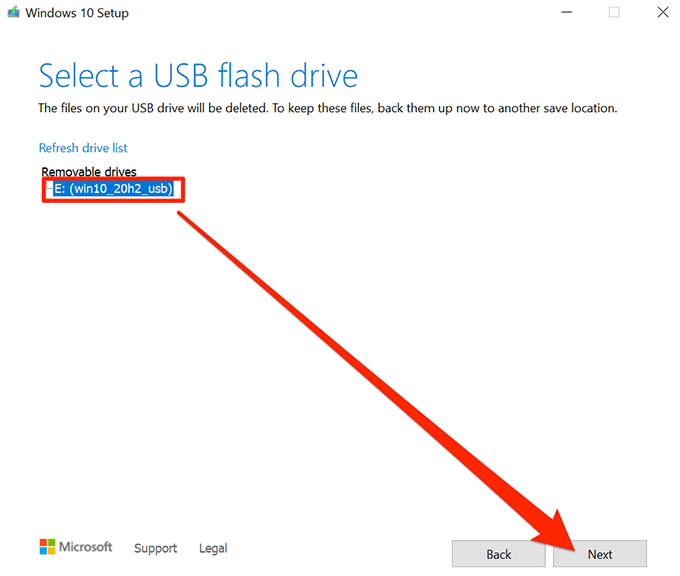Click the red arrow annotation tip at Next
The image size is (680, 576).
[x=572, y=547]
